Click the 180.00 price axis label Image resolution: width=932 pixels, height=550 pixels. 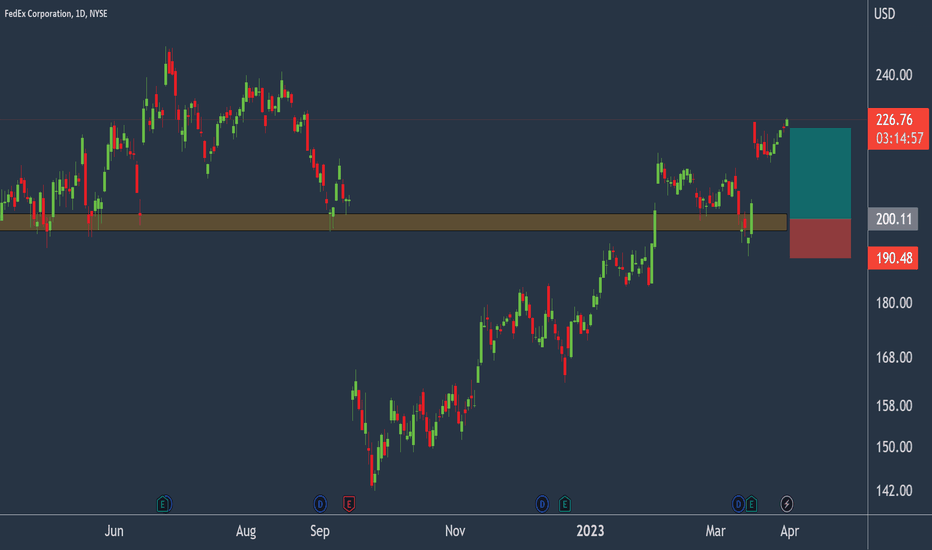pos(893,303)
